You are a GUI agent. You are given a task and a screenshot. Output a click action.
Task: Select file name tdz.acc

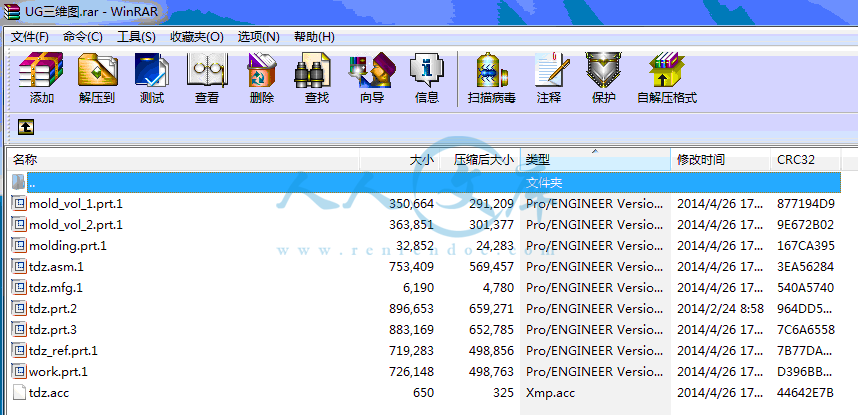(49, 393)
